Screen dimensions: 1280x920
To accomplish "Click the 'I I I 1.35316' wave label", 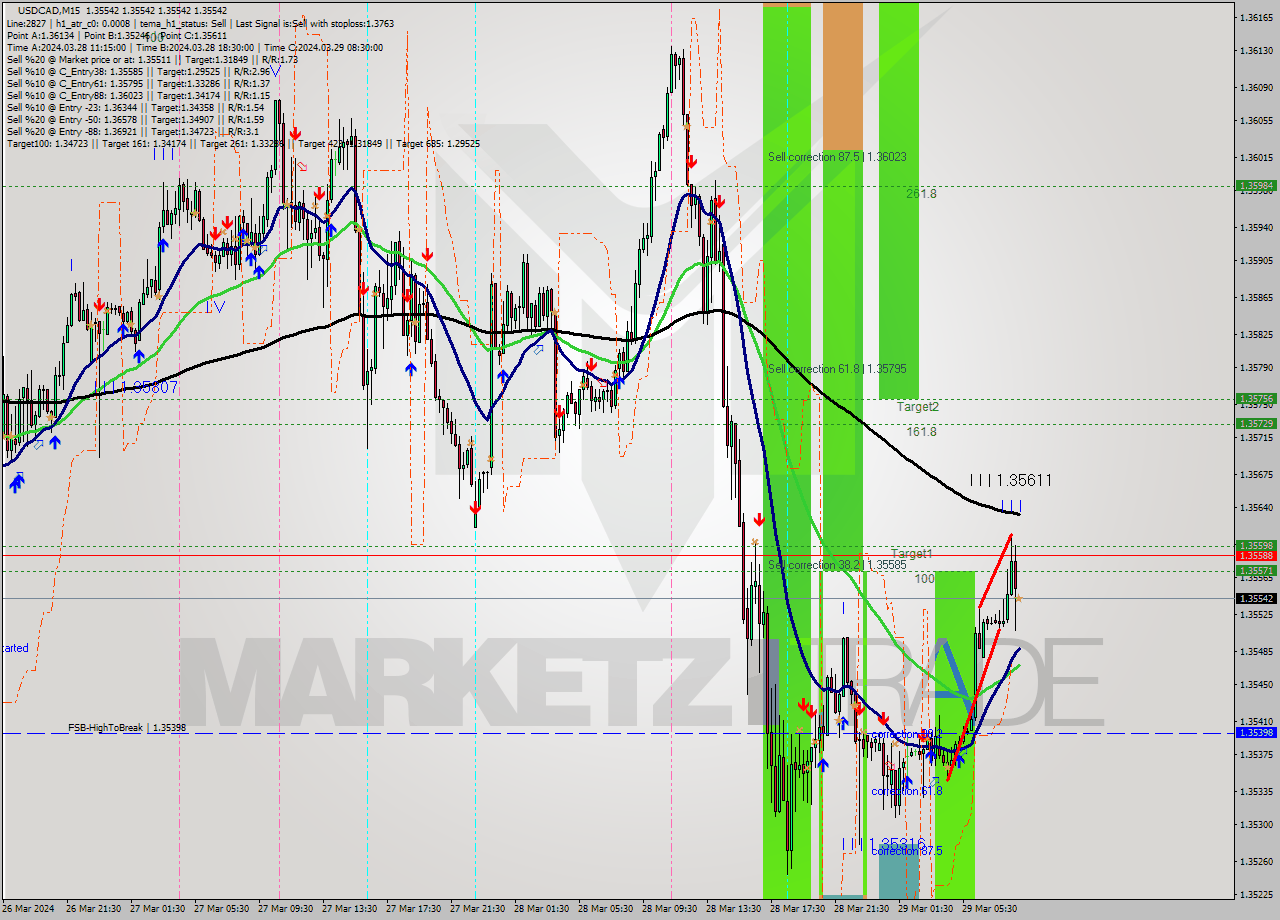I will click(x=883, y=844).
